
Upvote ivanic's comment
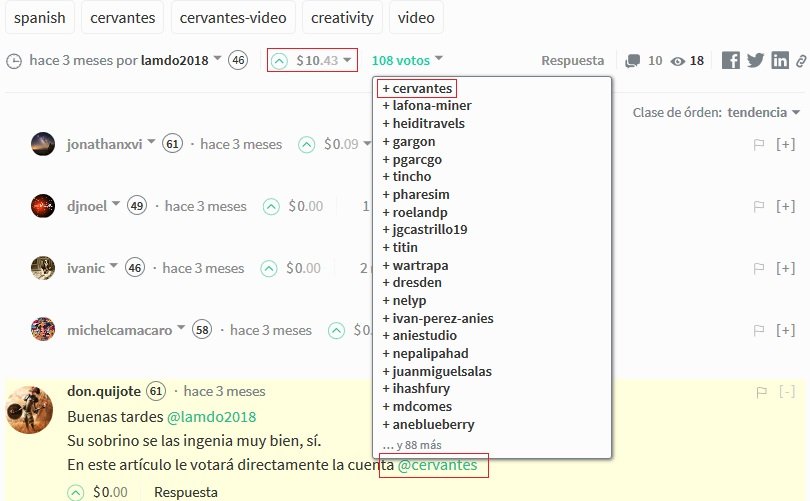click(269, 269)
